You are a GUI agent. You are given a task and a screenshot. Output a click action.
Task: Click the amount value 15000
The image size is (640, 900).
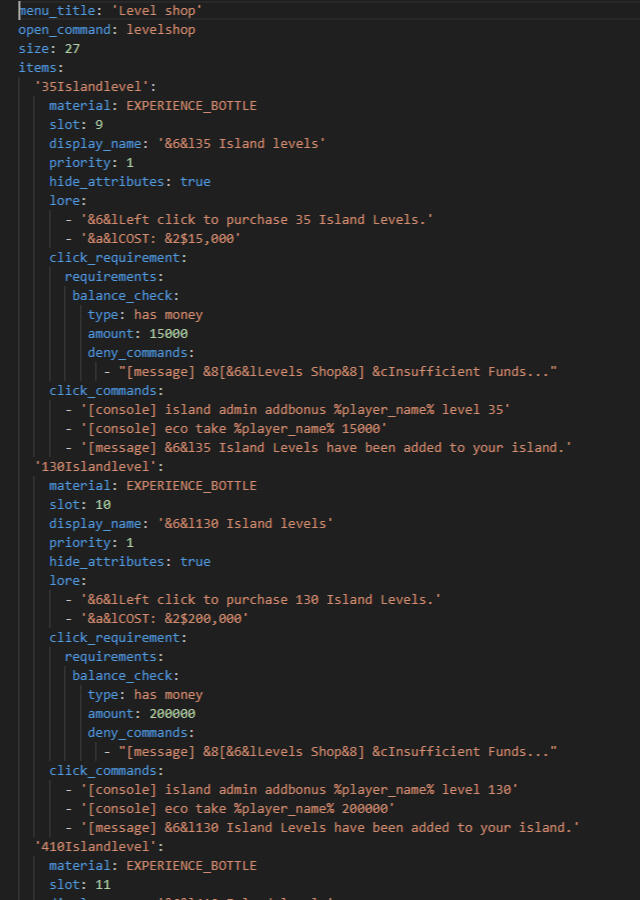click(168, 333)
